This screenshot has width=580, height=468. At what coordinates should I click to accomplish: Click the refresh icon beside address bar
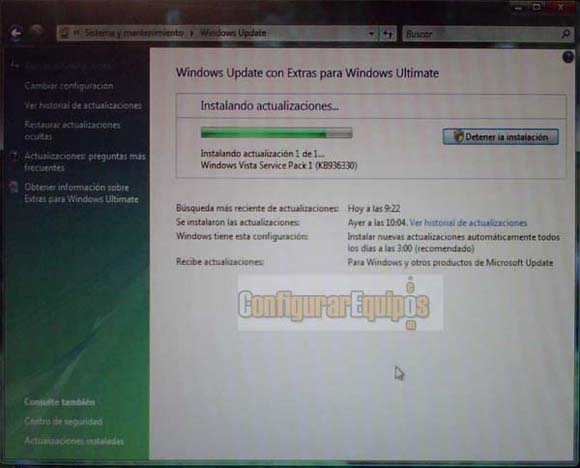click(x=388, y=34)
